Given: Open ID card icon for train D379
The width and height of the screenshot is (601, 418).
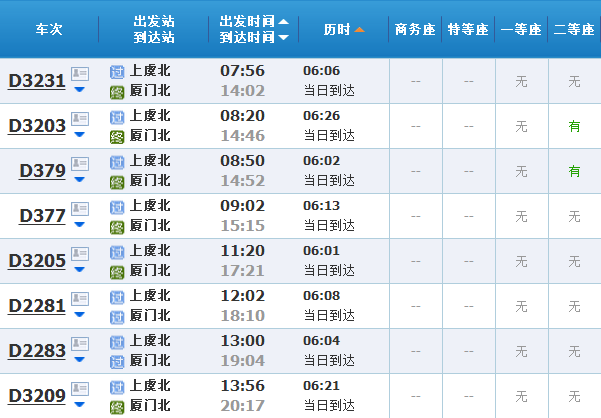Looking at the screenshot, I should [x=80, y=164].
